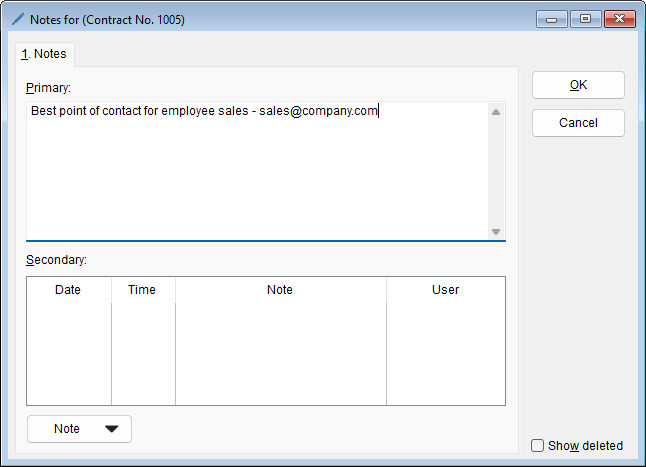Click the User column header

point(445,290)
